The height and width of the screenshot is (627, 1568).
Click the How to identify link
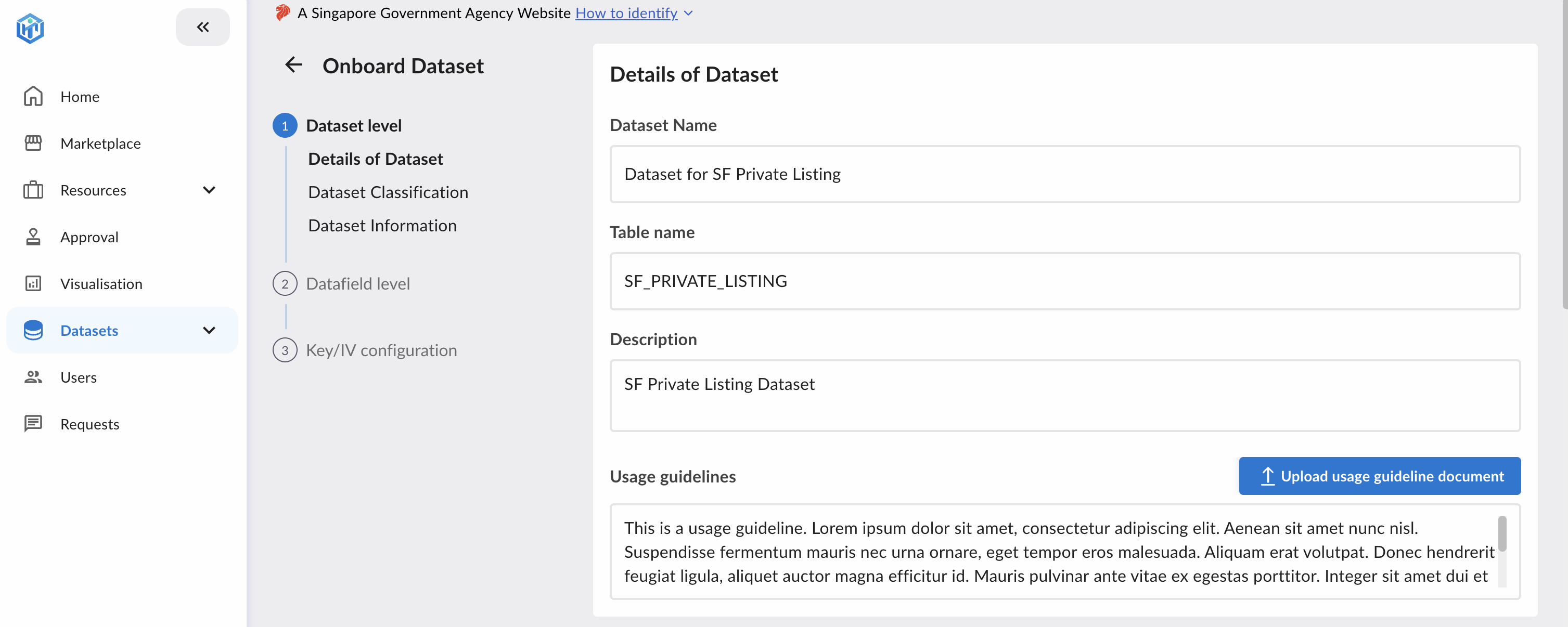click(626, 13)
